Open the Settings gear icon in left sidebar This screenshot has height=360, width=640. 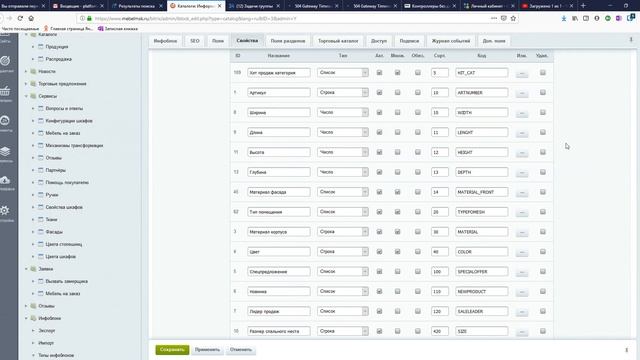coord(5,210)
